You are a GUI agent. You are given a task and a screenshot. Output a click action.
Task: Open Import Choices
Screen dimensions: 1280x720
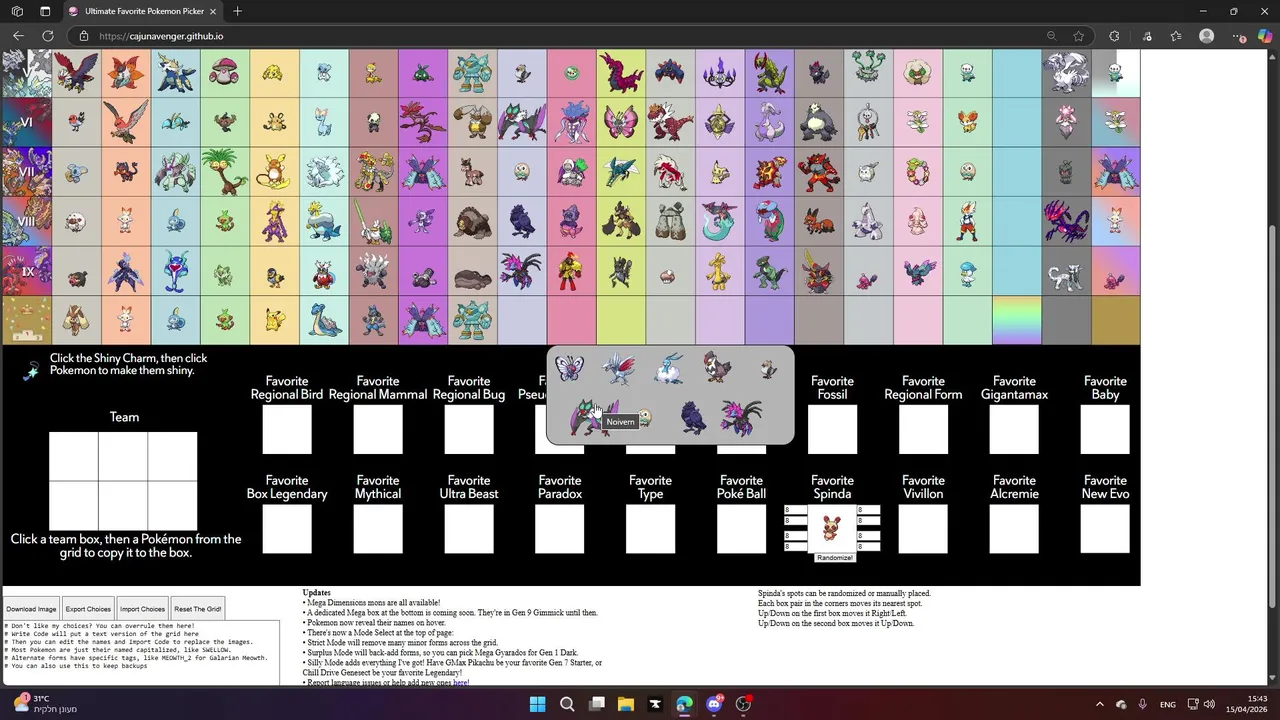pos(142,609)
